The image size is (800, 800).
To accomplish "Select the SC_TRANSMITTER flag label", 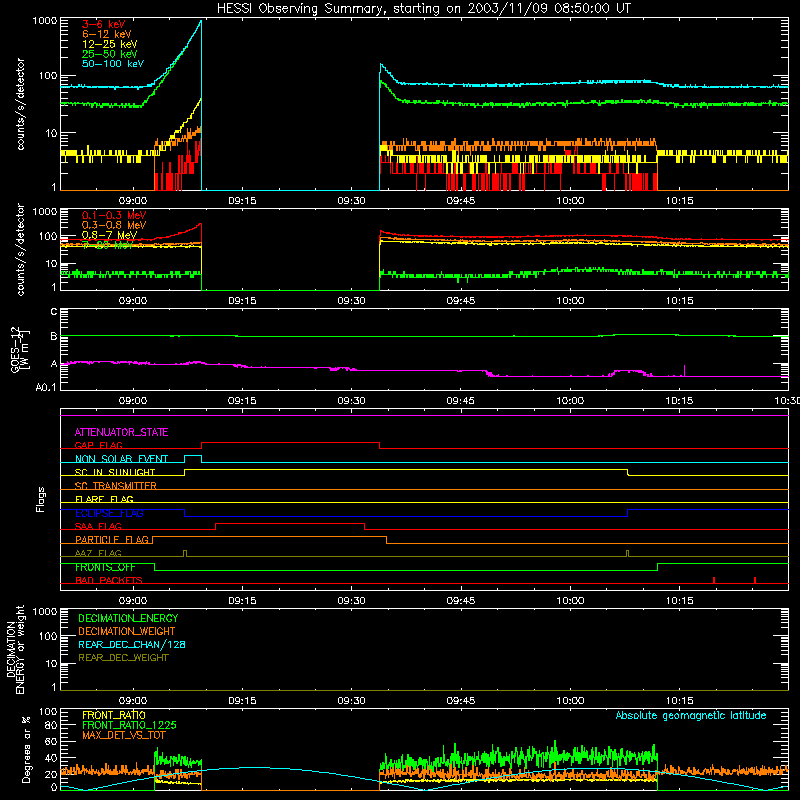I will [116, 486].
